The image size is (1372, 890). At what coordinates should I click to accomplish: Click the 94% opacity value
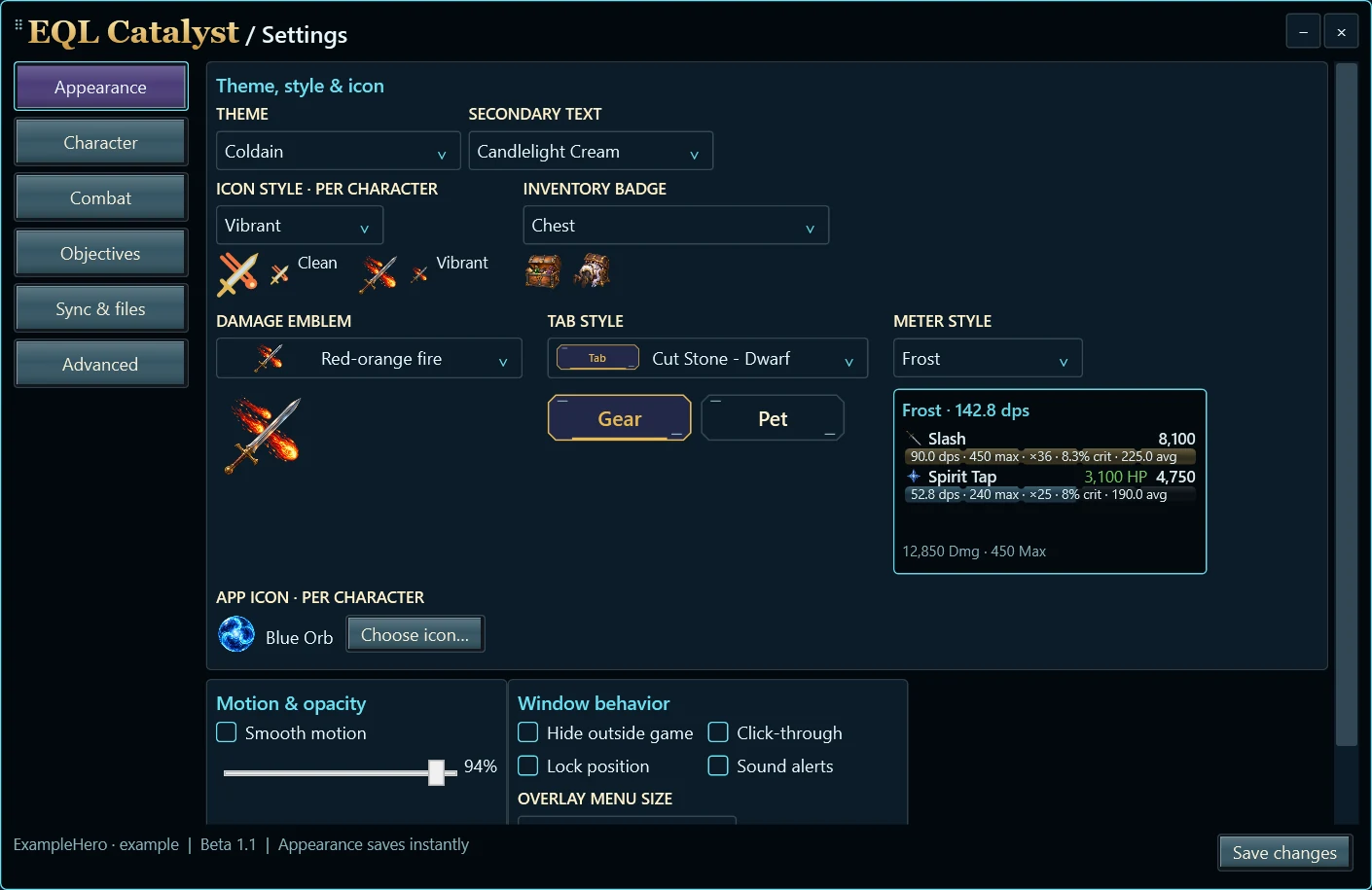(481, 765)
